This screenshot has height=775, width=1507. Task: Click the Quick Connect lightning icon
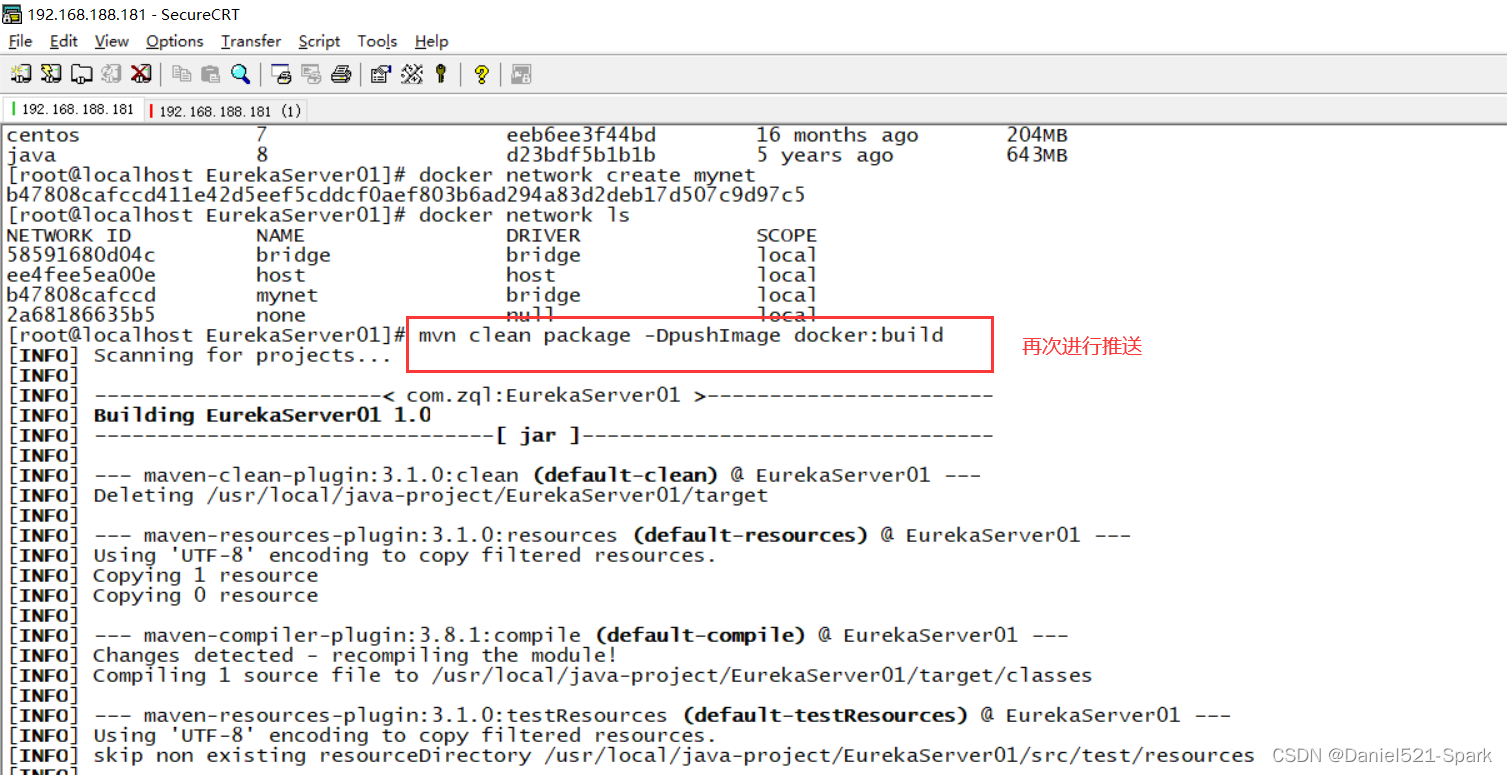point(51,73)
